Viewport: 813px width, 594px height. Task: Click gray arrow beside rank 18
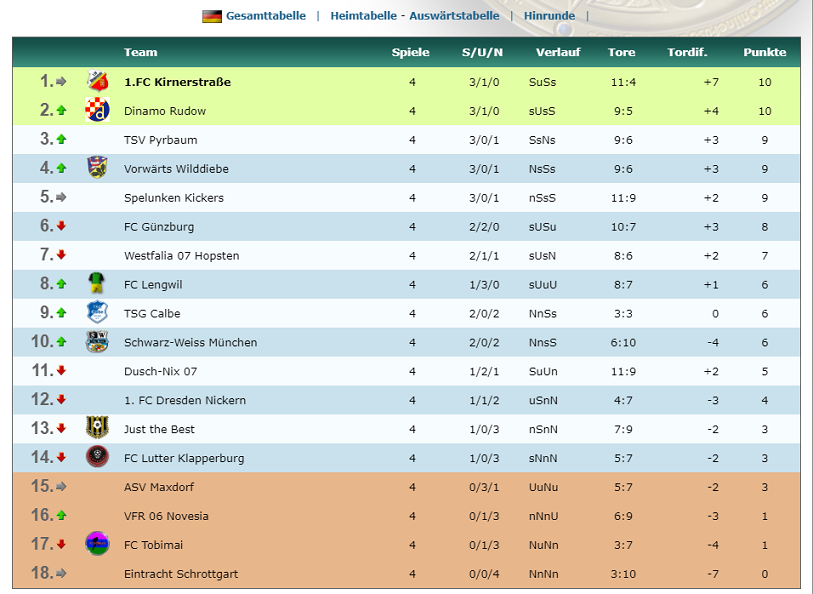tap(61, 573)
